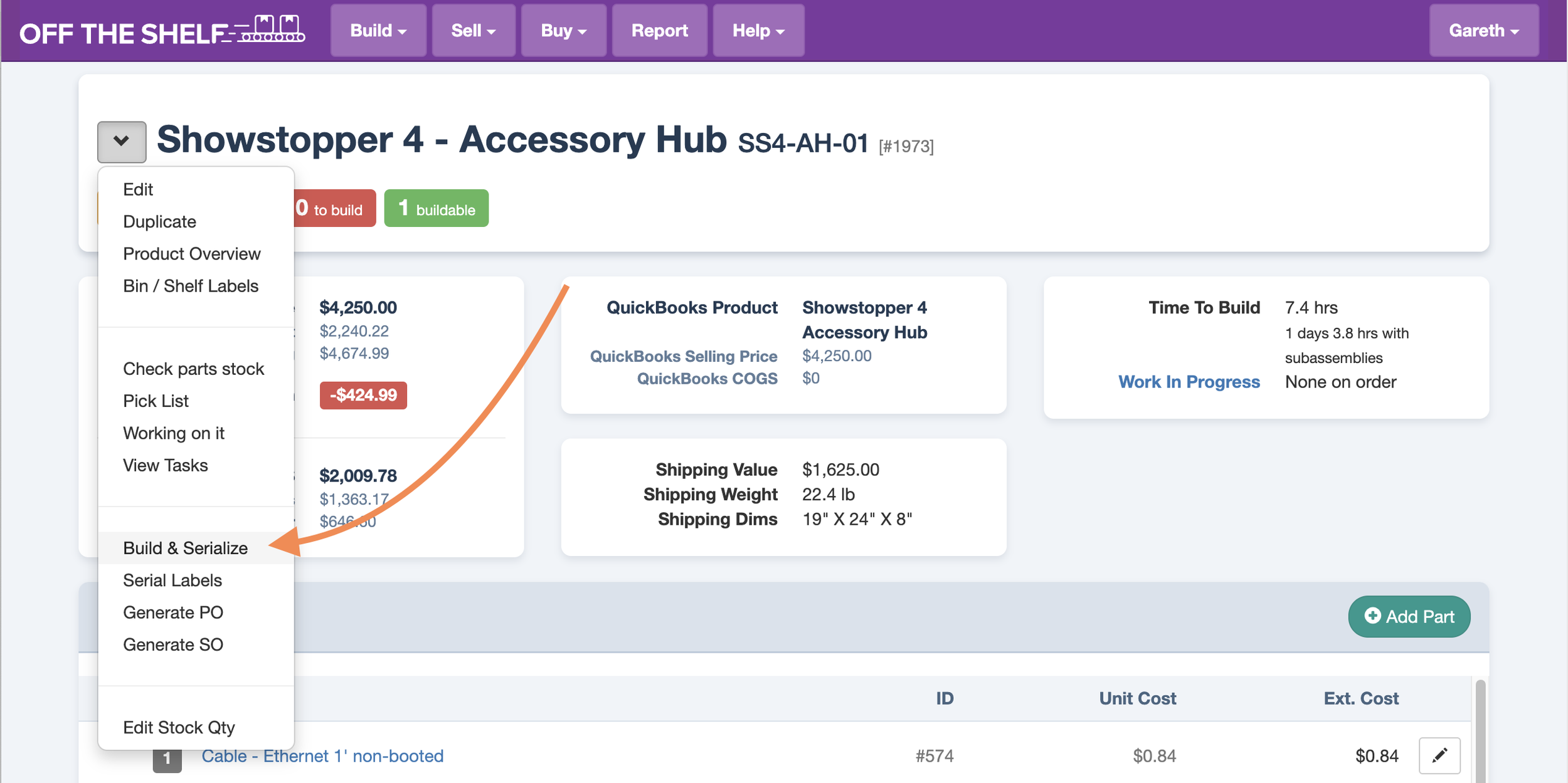The image size is (1568, 783).
Task: Open the Buy dropdown menu
Action: (563, 31)
